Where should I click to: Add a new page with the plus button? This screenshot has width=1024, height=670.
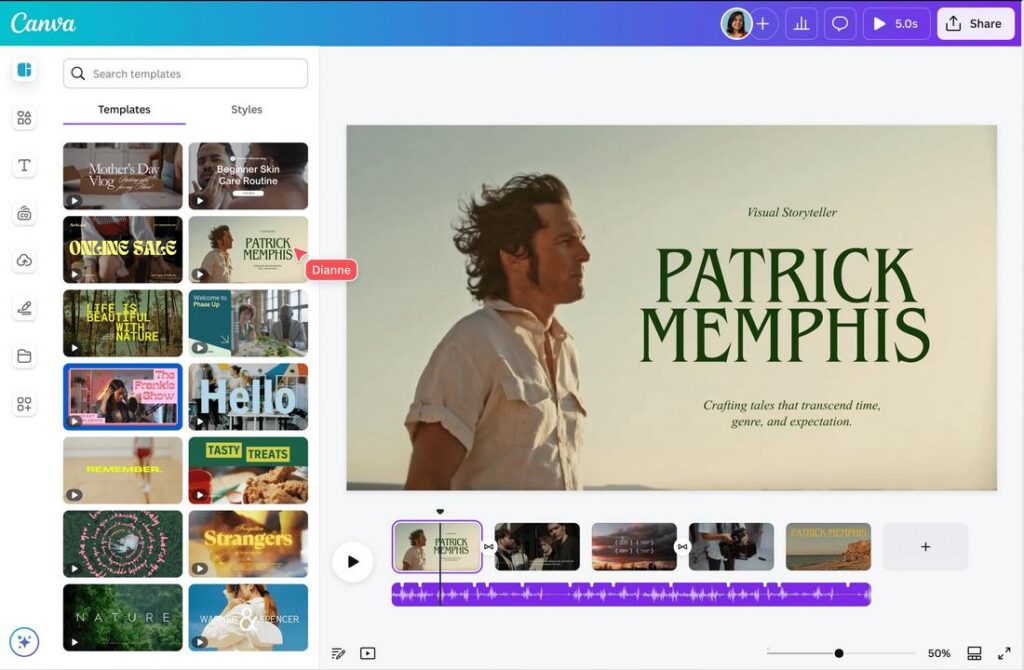coord(925,546)
